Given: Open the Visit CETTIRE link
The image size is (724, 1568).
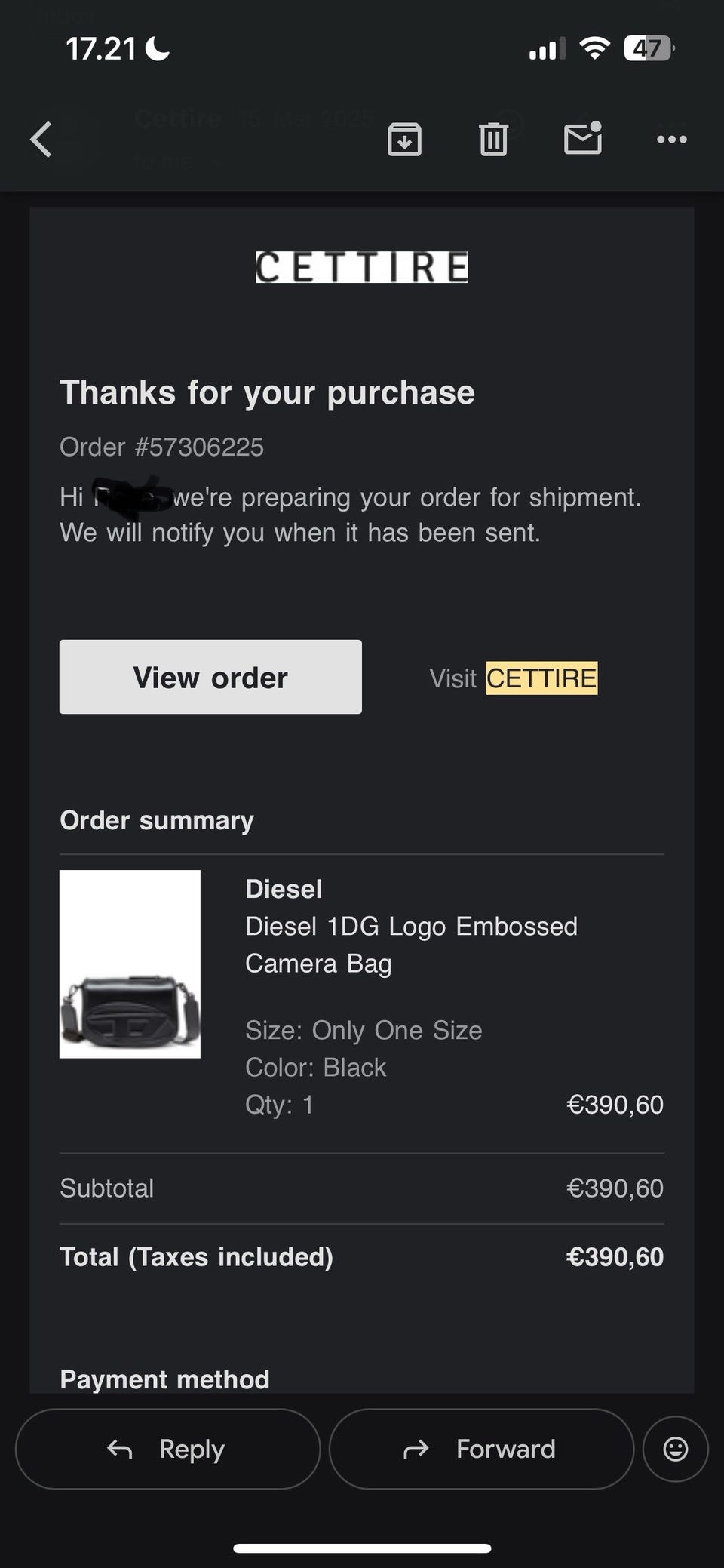Looking at the screenshot, I should click(x=541, y=678).
